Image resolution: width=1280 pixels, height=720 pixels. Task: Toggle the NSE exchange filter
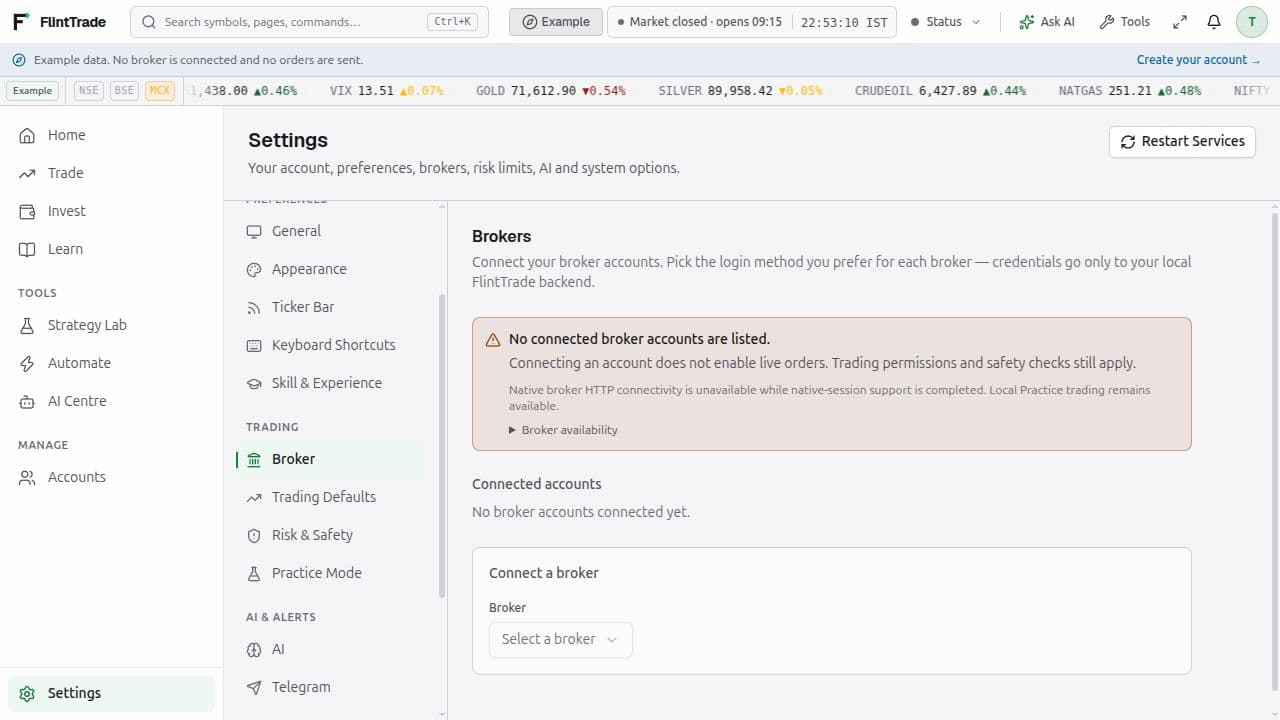coord(89,91)
